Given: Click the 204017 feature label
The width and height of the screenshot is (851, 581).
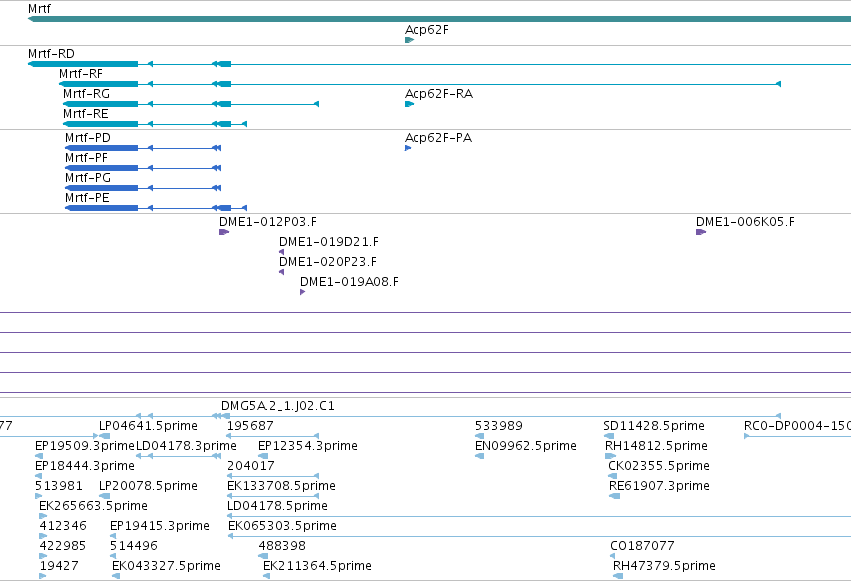Looking at the screenshot, I should pos(251,466).
